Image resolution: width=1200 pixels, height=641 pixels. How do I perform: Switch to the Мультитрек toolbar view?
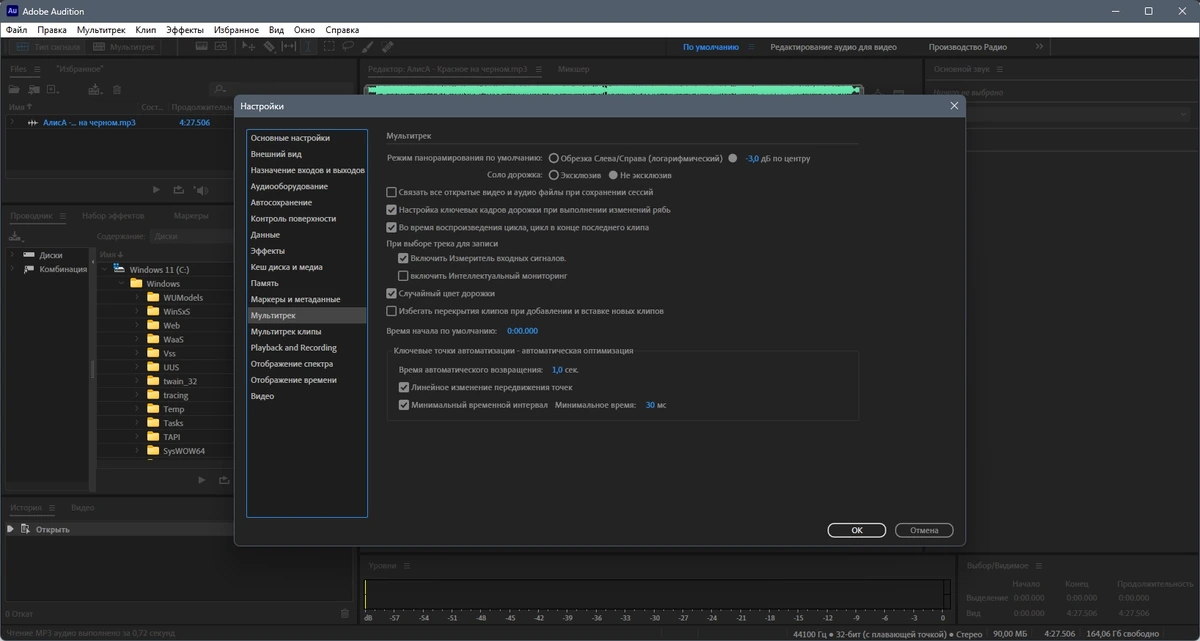tap(124, 47)
